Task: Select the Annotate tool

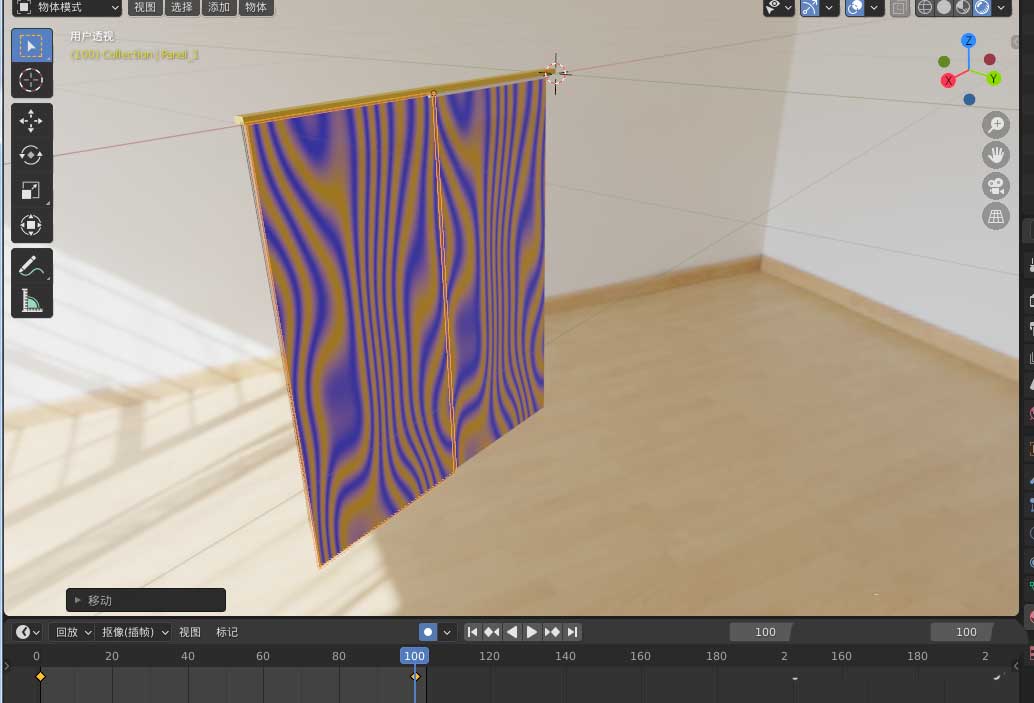Action: tap(31, 262)
